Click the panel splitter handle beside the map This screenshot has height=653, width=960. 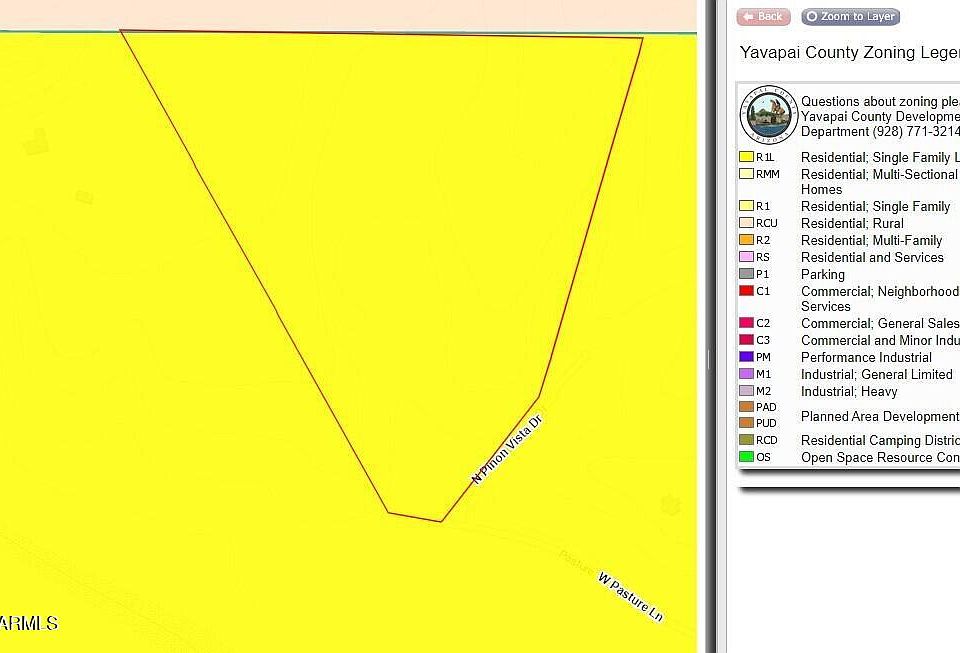point(710,358)
